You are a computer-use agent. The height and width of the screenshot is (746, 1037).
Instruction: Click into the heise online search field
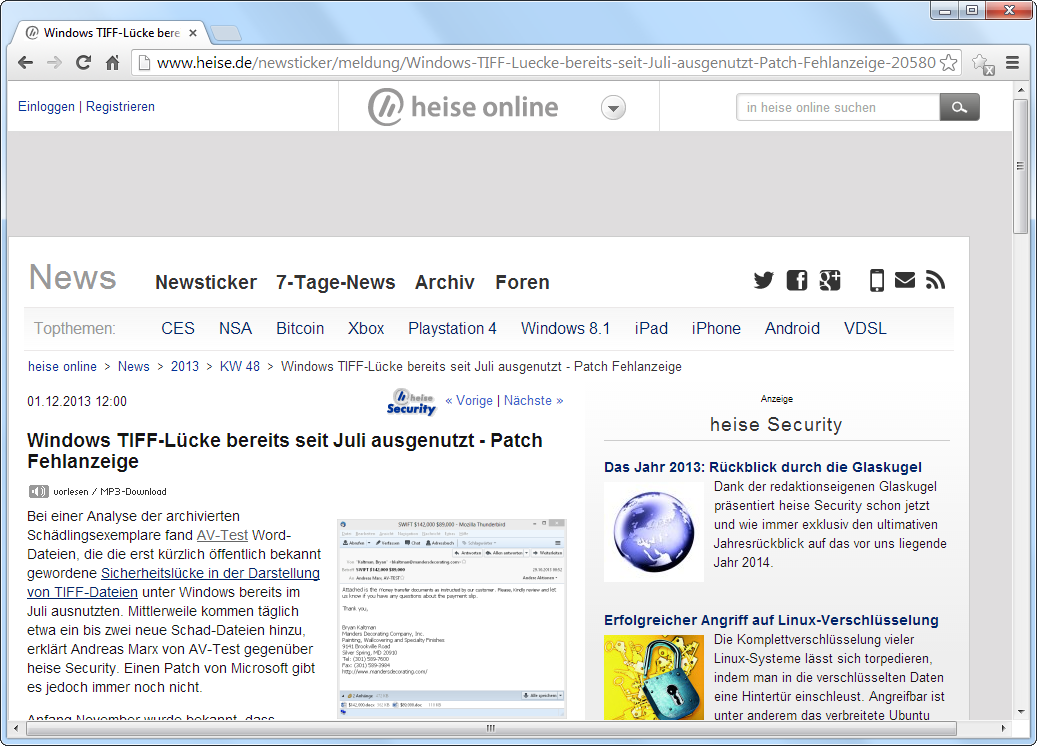click(838, 107)
